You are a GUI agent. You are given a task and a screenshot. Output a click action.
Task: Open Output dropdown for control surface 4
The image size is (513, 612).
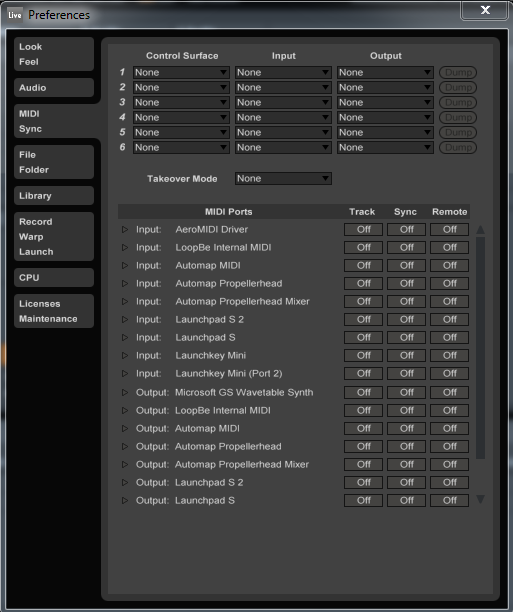(x=385, y=117)
